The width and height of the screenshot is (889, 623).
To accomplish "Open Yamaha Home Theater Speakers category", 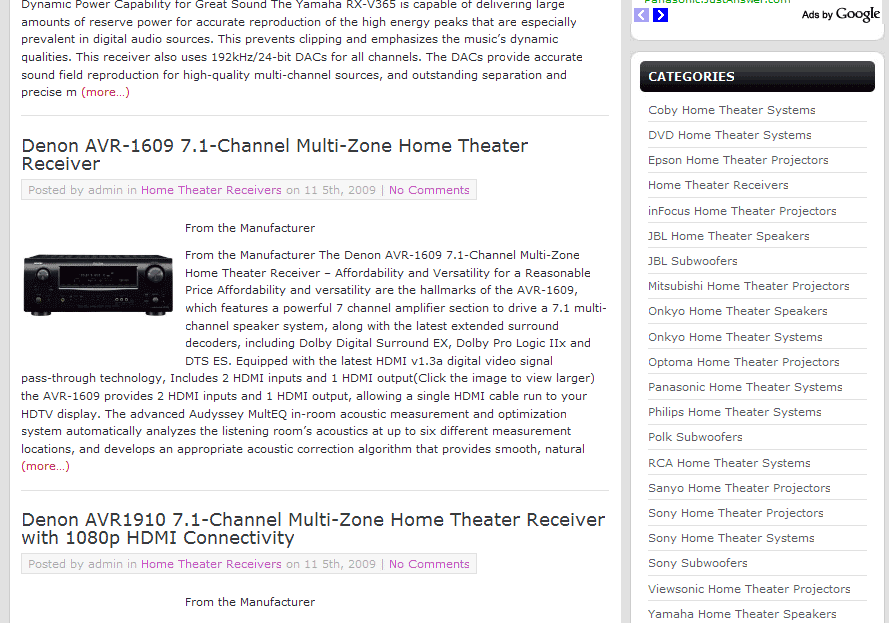I will click(x=742, y=613).
